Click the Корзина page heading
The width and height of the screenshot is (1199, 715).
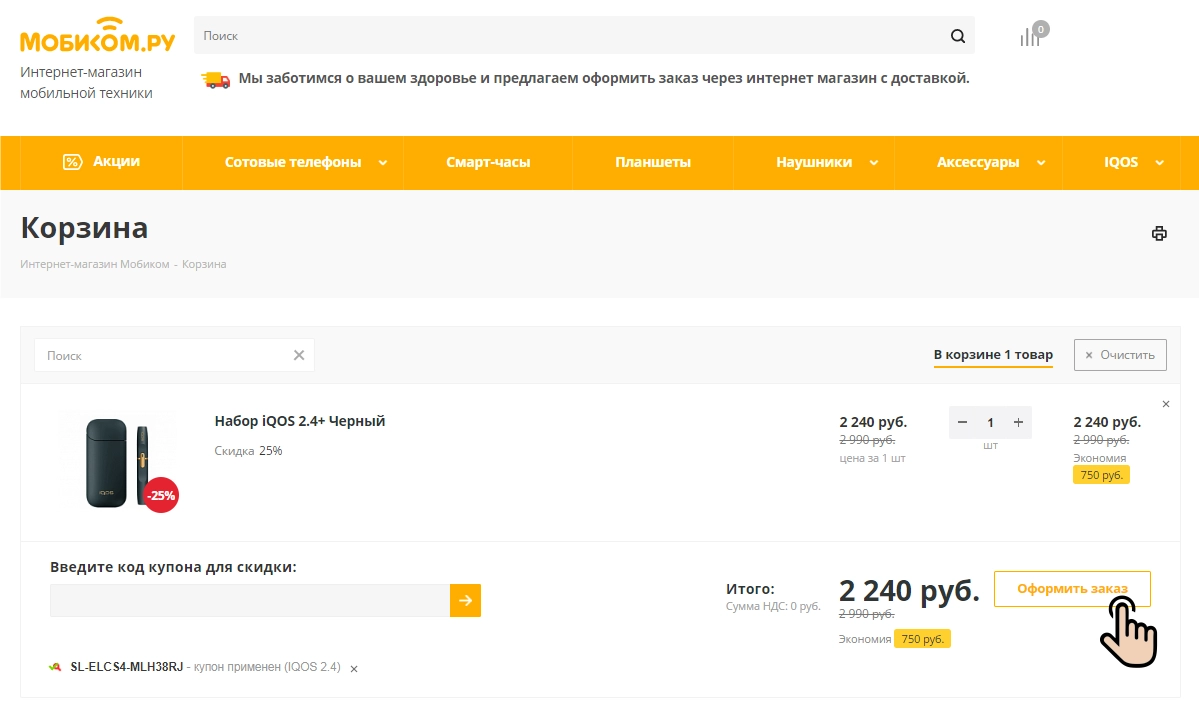(84, 228)
